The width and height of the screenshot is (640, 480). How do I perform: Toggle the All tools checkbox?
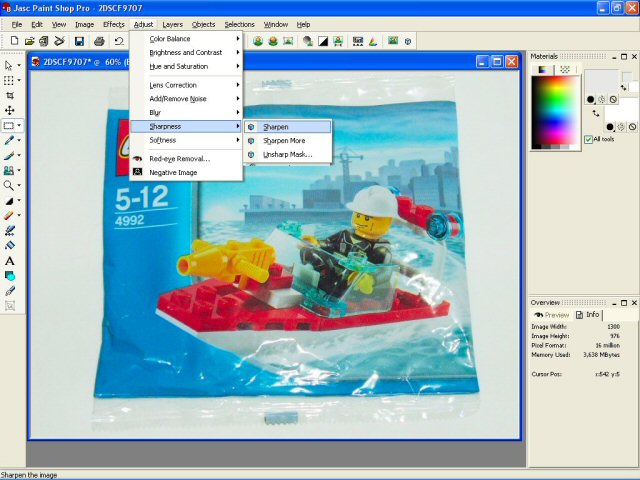tap(588, 139)
